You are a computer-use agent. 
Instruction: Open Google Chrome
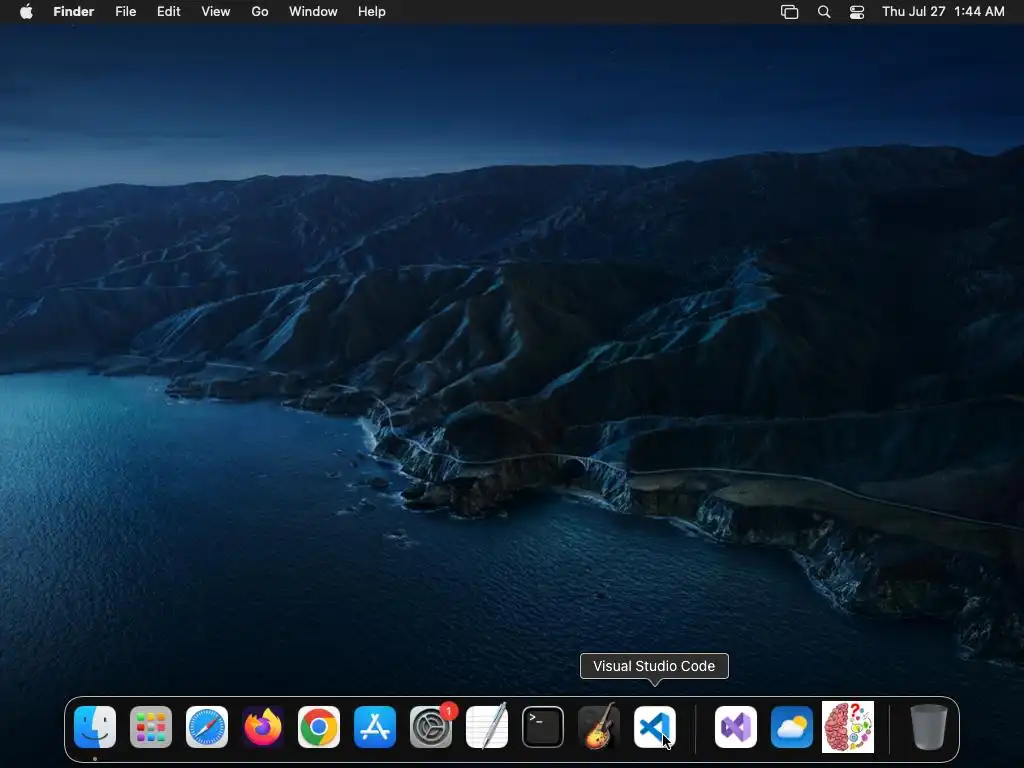[x=319, y=728]
